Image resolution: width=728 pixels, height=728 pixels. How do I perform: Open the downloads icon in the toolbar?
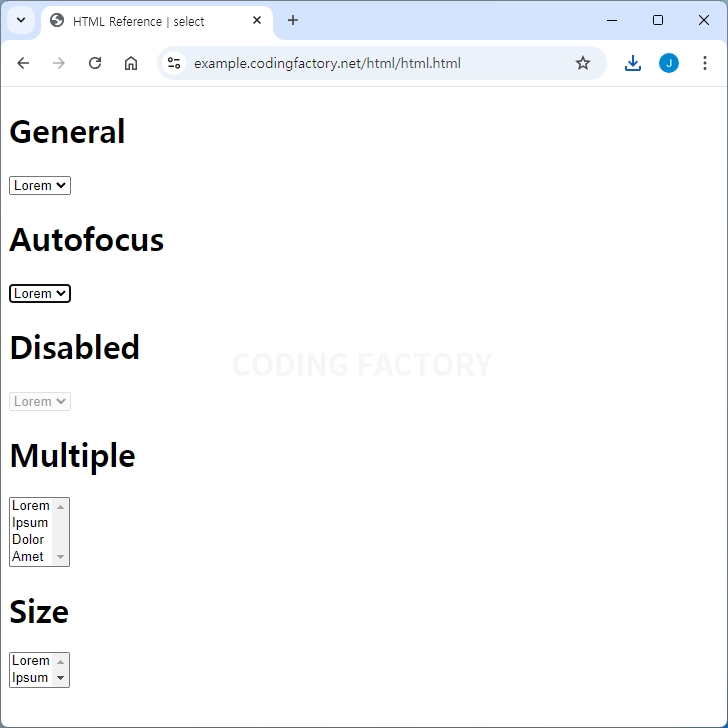pos(633,63)
